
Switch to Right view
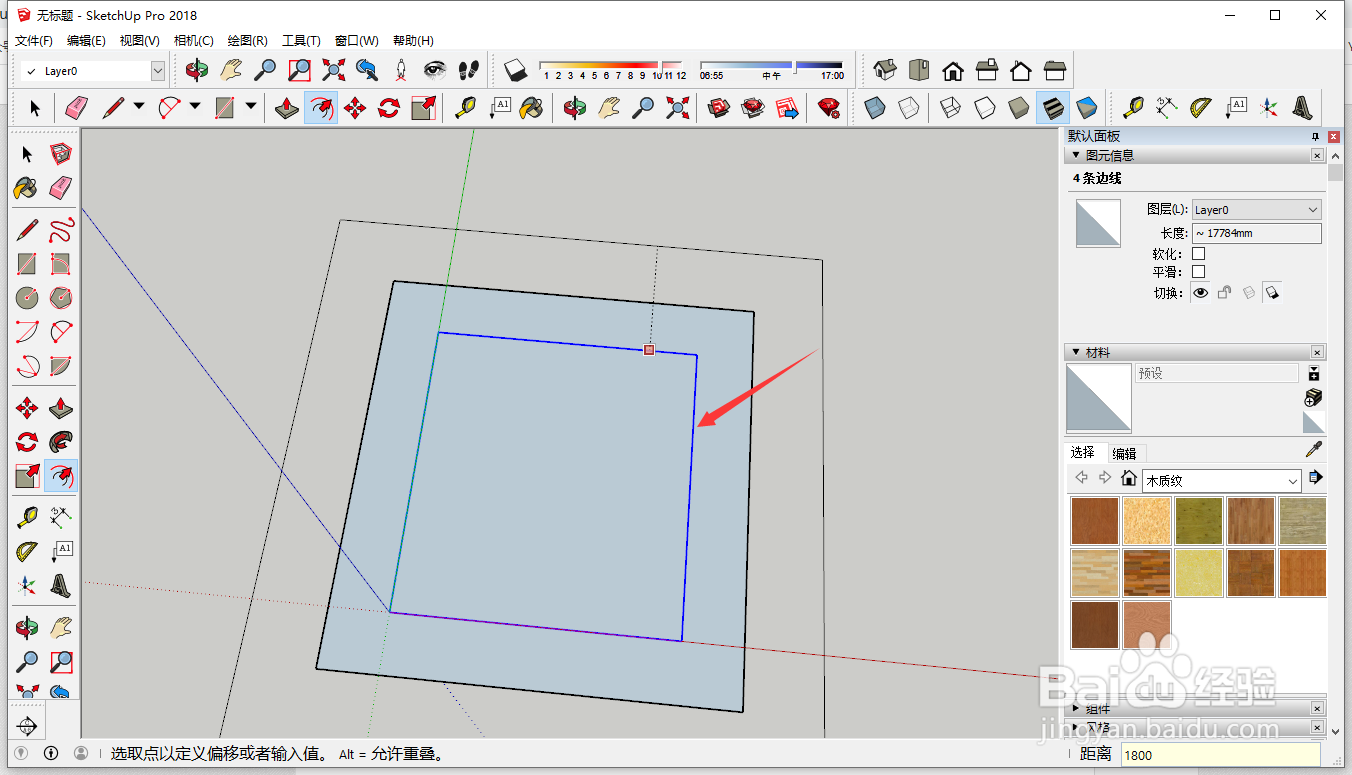(987, 70)
